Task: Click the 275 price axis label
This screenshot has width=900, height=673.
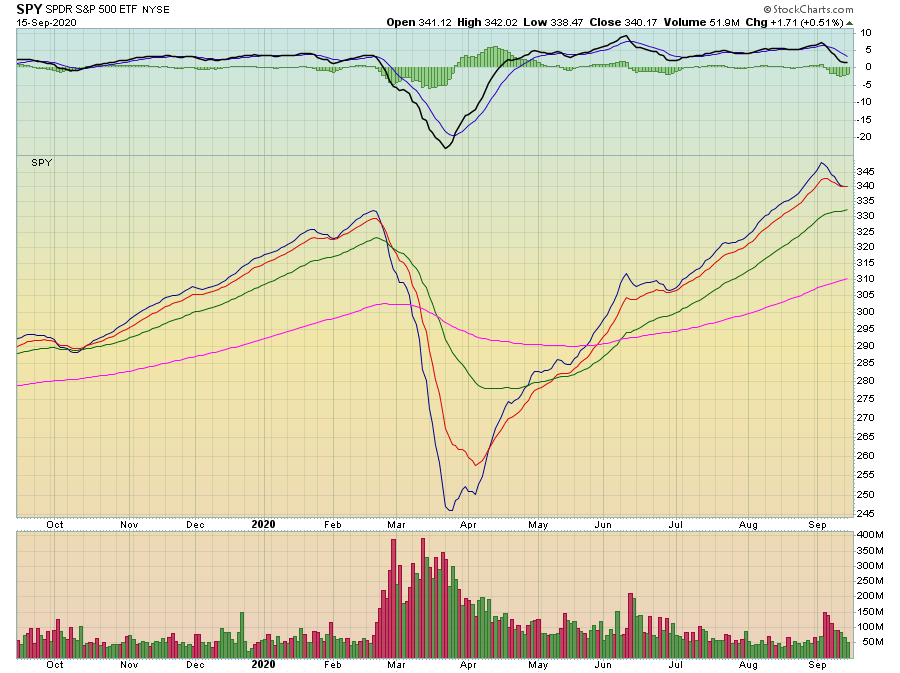Action: pos(866,399)
